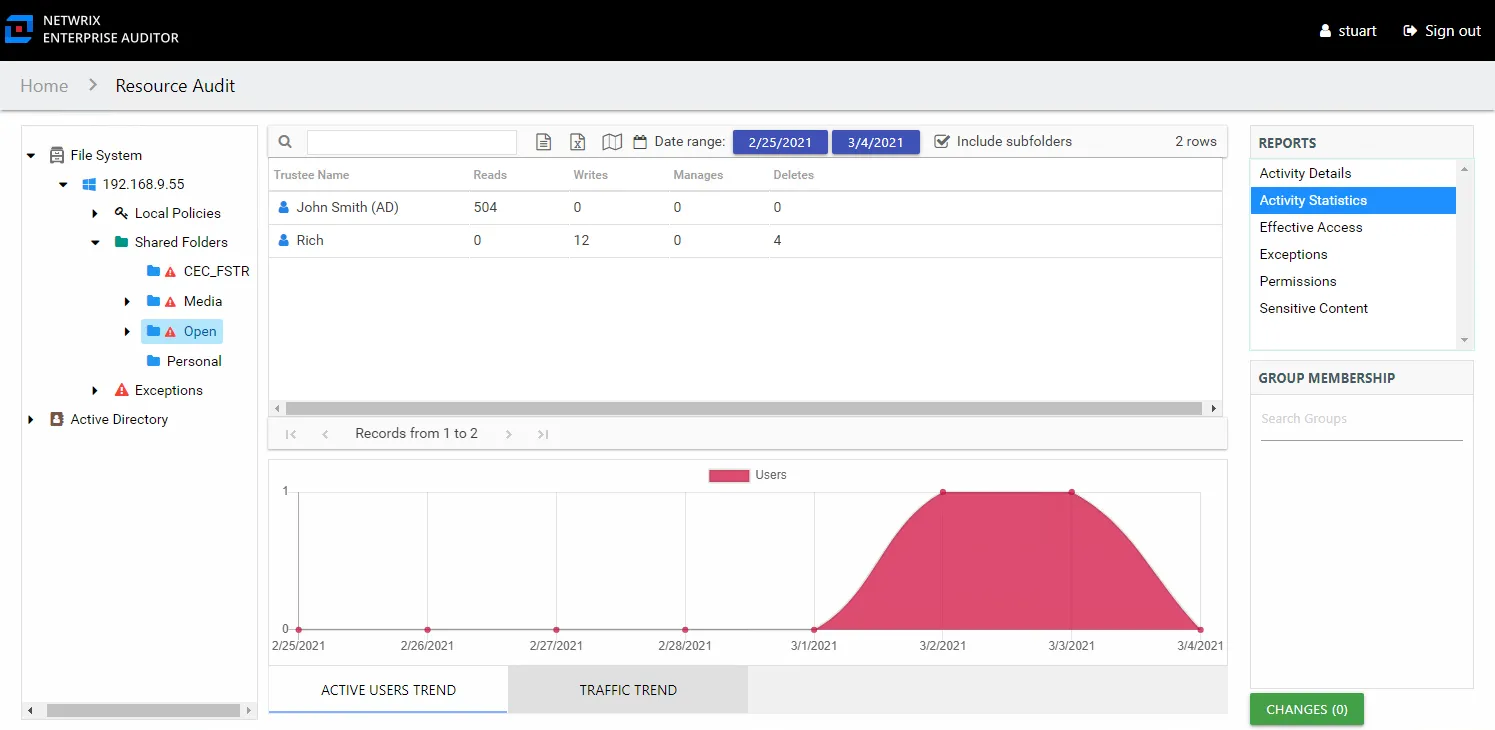Click the 3/2/2021 data point on chart

point(942,492)
